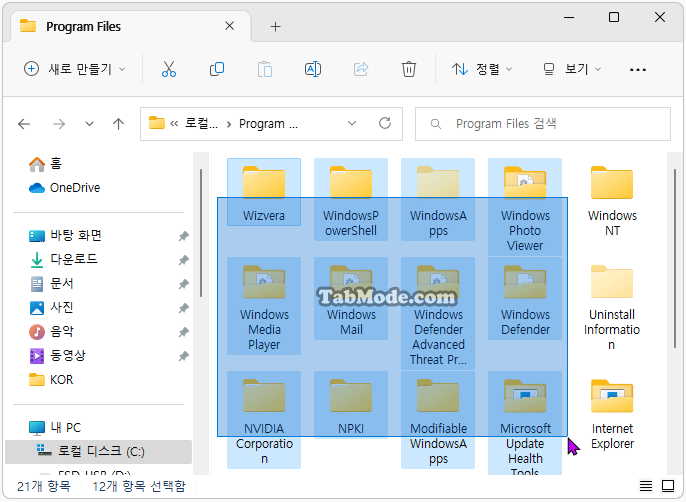Go forward with the right arrow

click(x=59, y=124)
